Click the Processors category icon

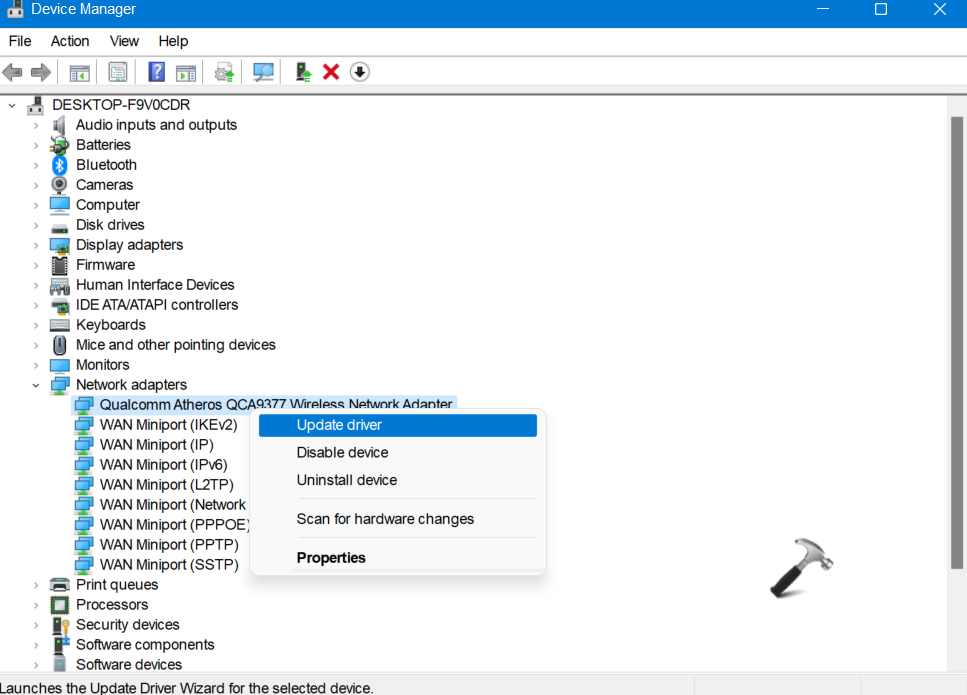click(x=59, y=605)
